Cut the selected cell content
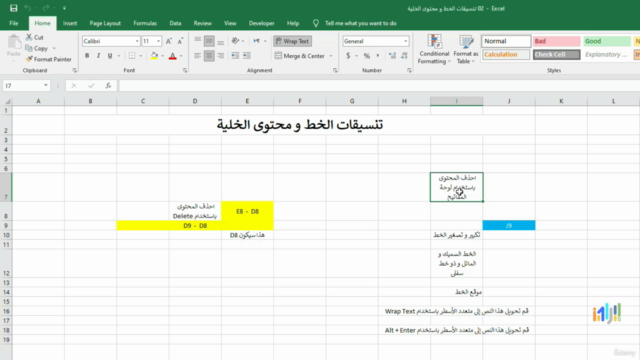The height and width of the screenshot is (360, 640). (x=35, y=37)
